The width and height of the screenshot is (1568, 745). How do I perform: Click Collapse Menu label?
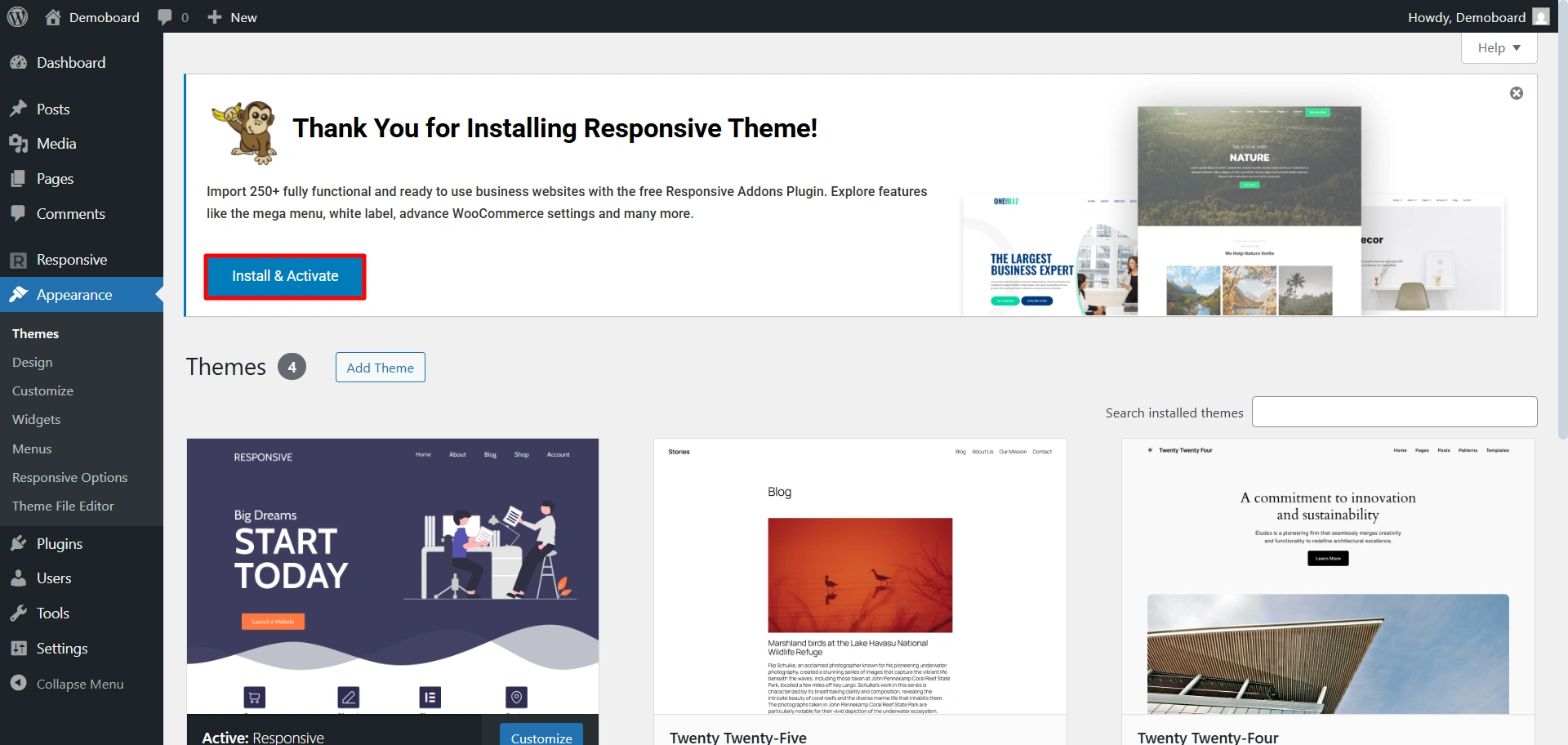point(80,684)
